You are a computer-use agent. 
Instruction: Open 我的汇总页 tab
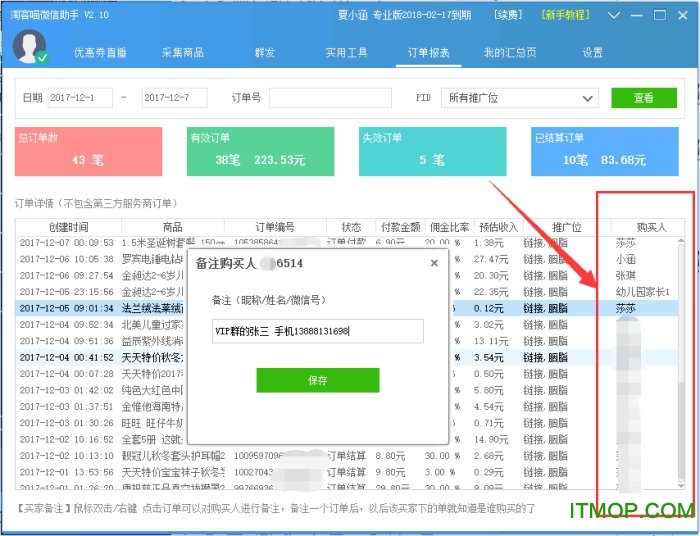click(510, 53)
